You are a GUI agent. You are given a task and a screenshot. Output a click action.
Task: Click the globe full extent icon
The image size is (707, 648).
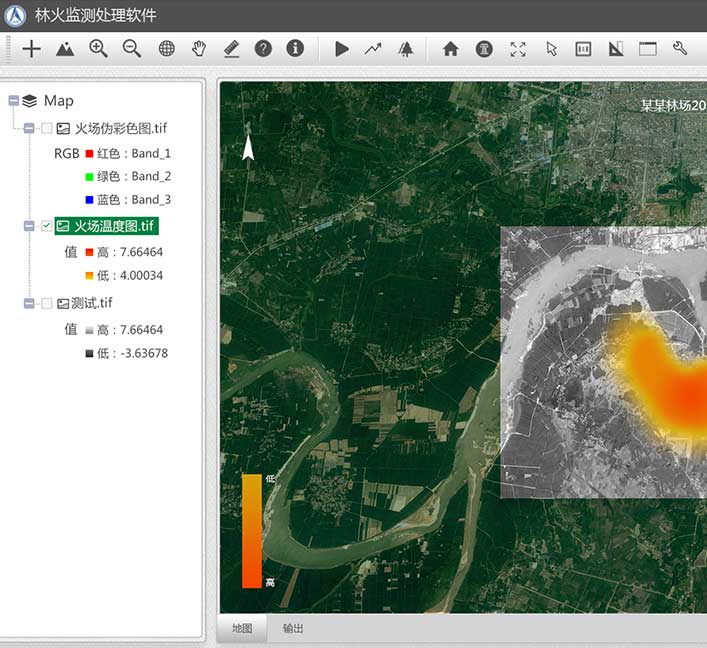(x=166, y=48)
